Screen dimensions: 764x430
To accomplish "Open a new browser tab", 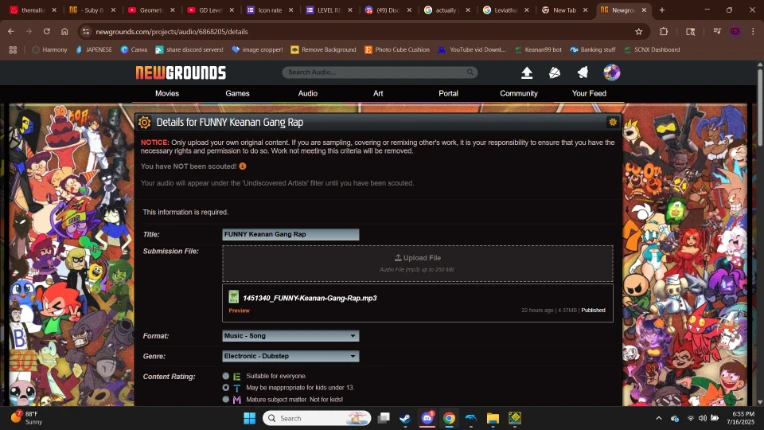I will point(662,10).
